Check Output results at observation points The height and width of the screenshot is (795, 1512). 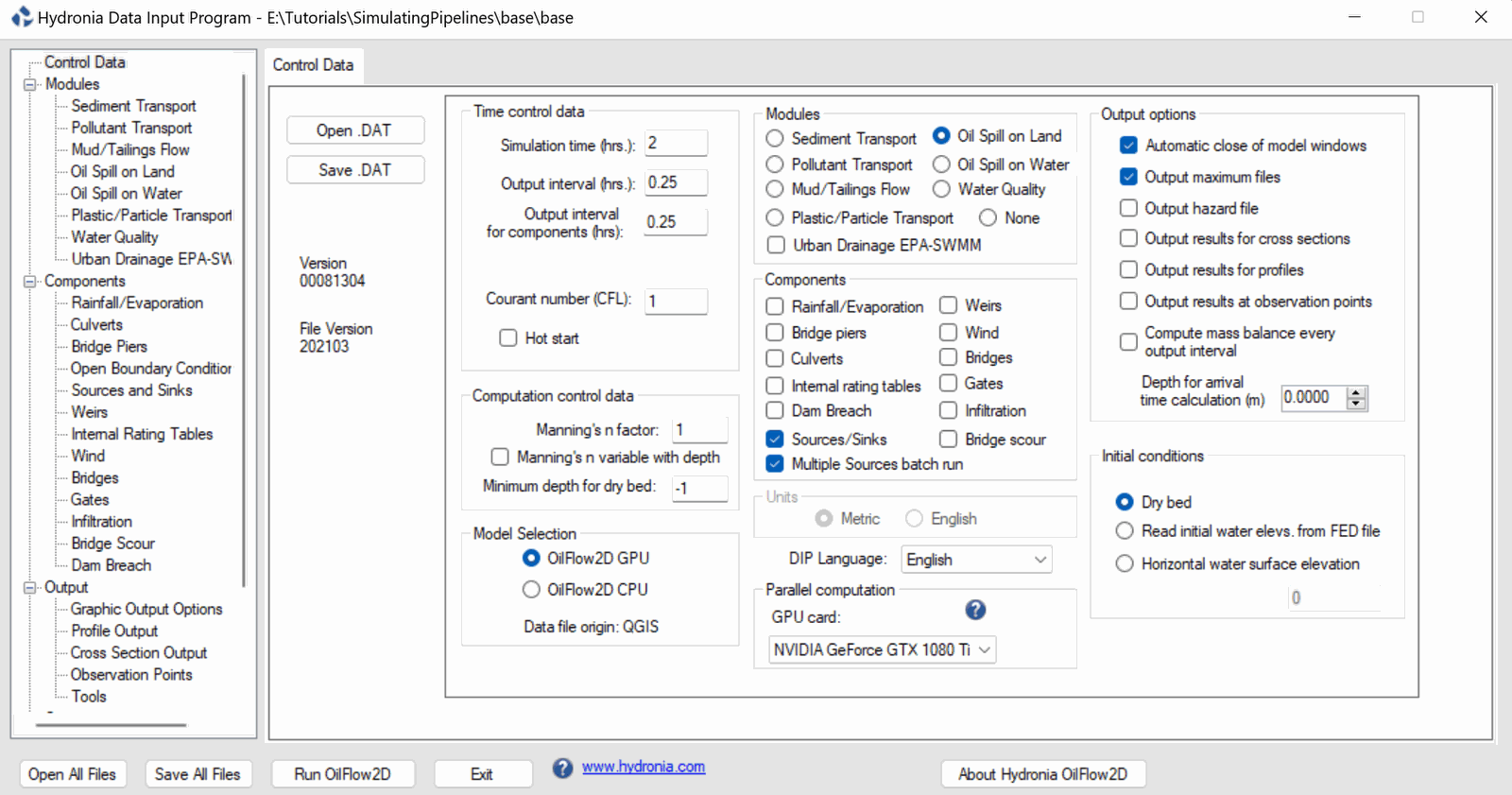1128,301
